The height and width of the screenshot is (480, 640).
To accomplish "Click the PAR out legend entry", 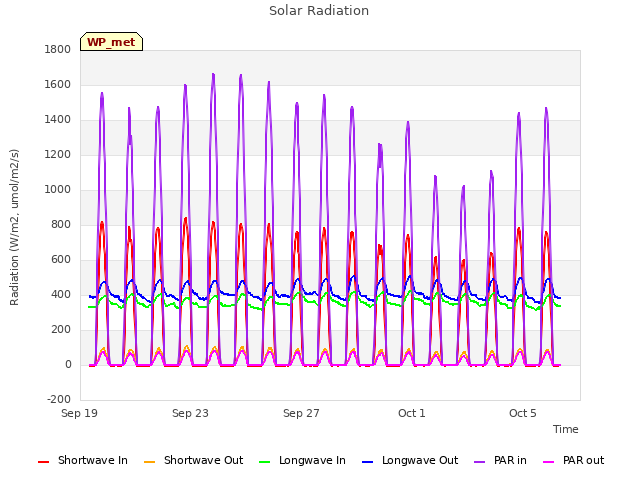I will 573,460.
